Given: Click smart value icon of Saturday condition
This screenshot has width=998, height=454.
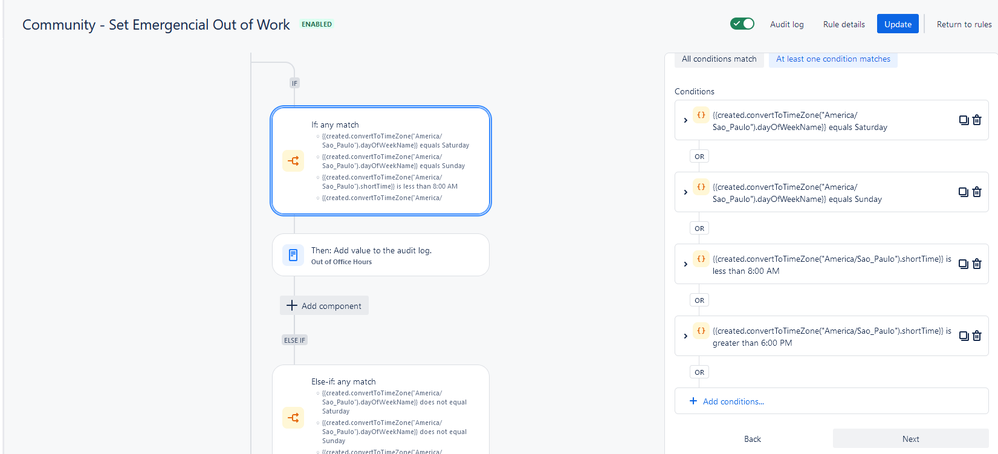Looking at the screenshot, I should 701,115.
